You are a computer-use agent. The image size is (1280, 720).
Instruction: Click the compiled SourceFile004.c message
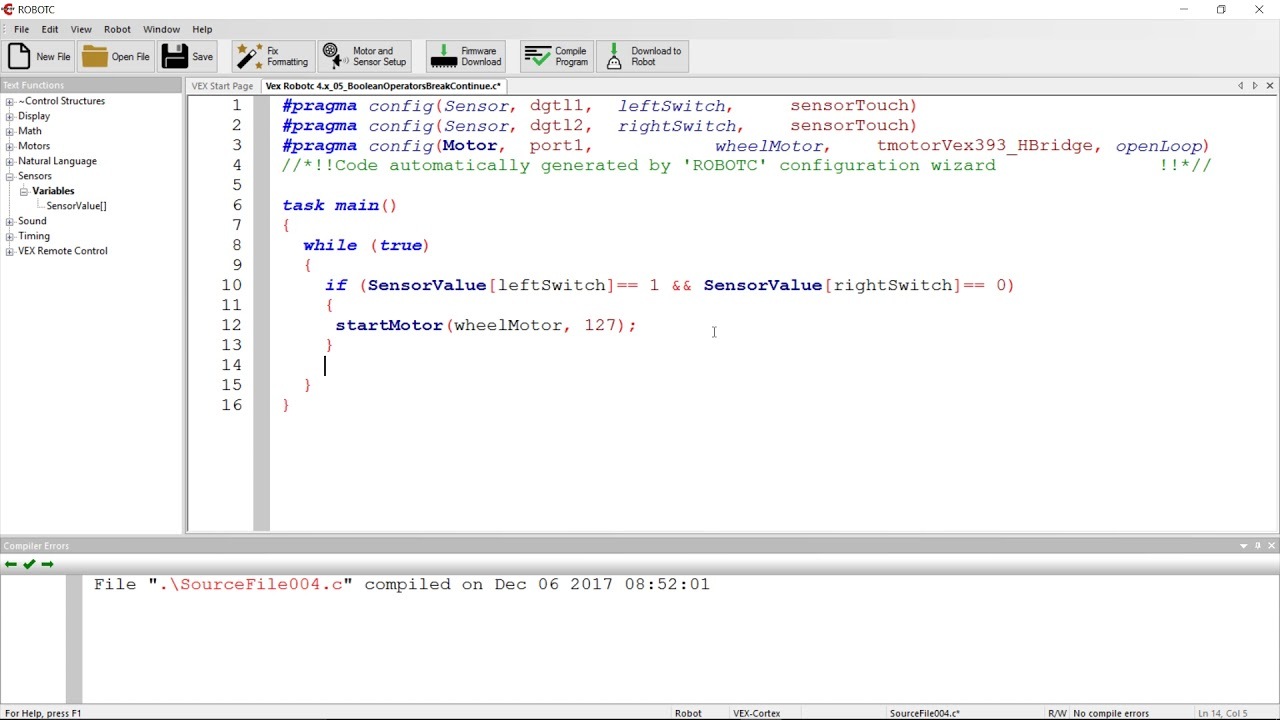click(x=401, y=584)
